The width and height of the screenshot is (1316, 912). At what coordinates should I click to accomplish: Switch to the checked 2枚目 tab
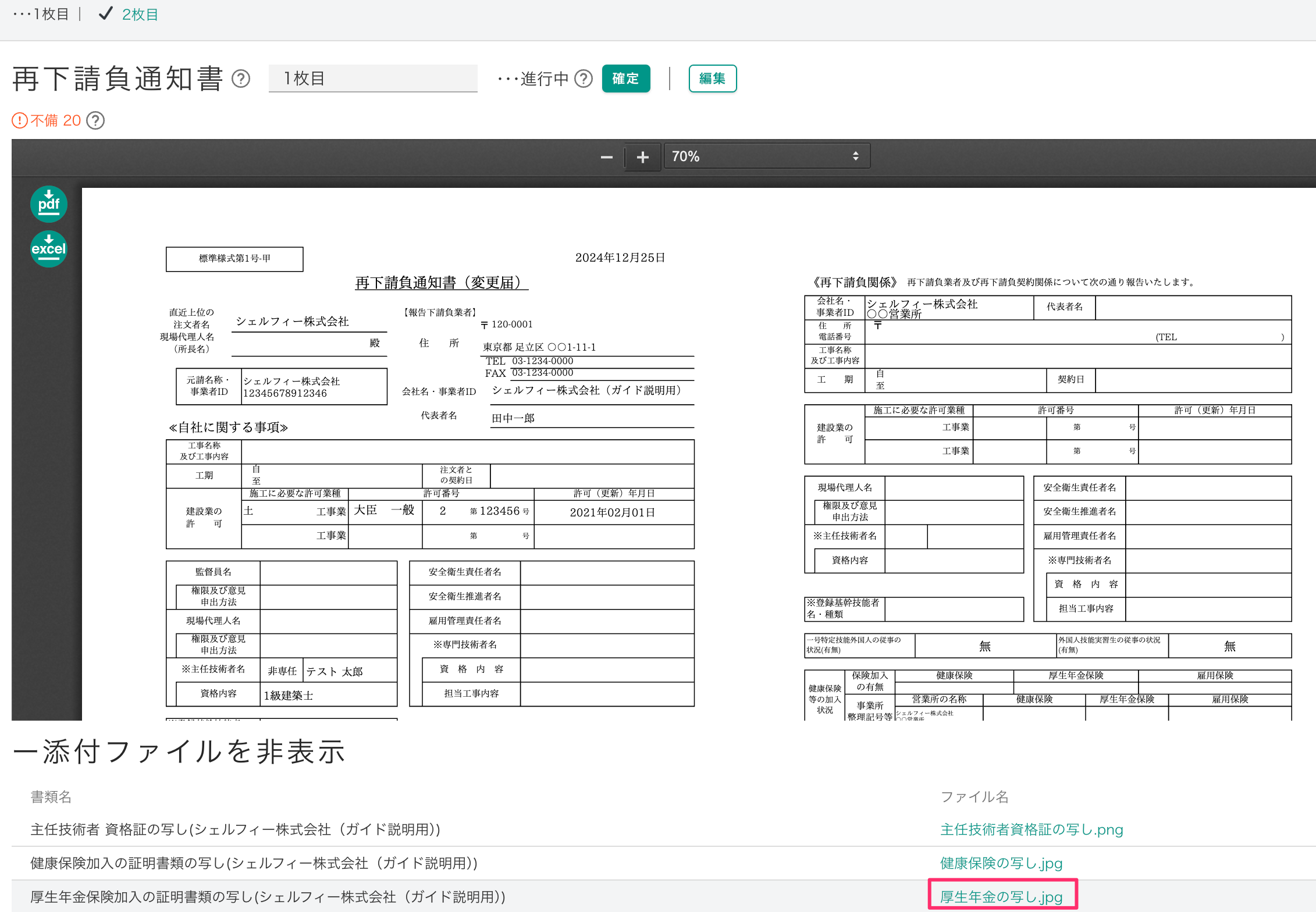140,14
